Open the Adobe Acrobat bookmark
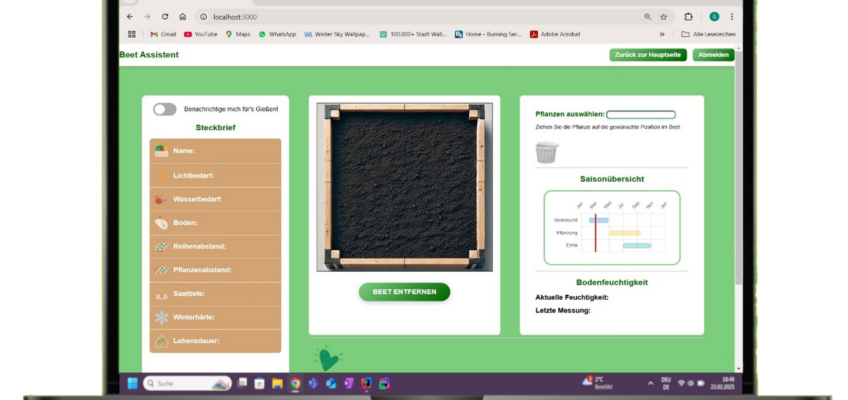 click(x=558, y=34)
